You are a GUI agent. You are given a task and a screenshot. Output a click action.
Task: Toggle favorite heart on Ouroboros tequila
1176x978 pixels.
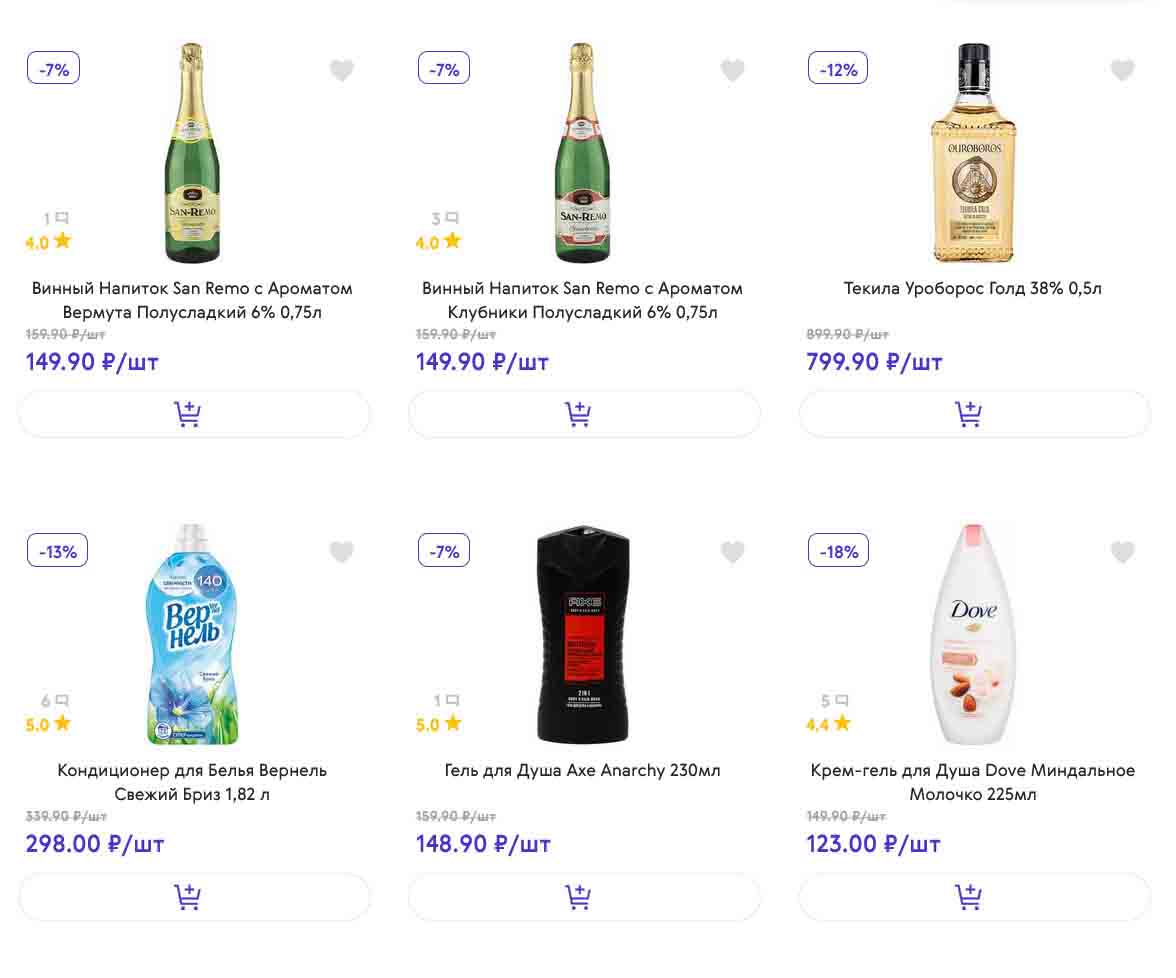1122,70
